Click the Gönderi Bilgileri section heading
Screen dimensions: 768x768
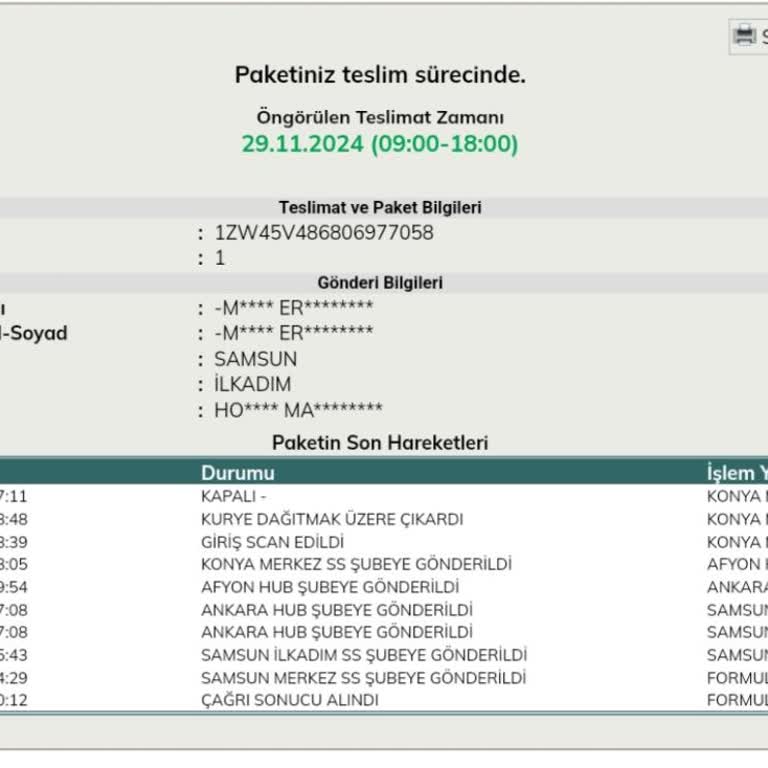click(x=380, y=283)
